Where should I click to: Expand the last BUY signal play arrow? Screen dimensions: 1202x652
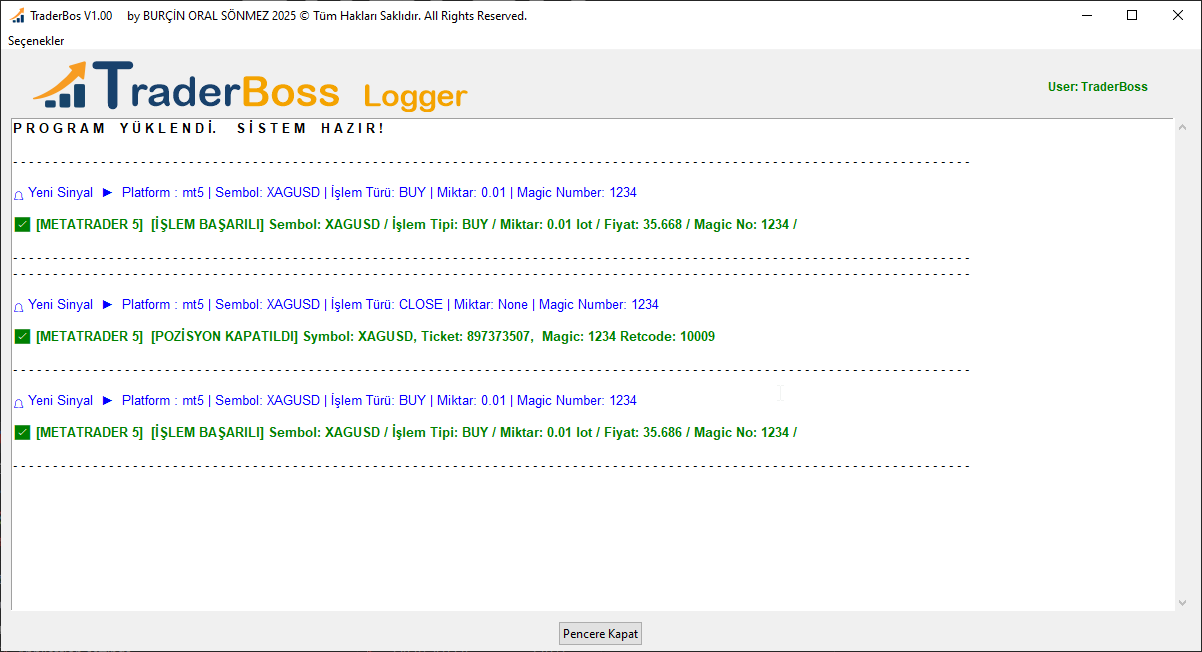pyautogui.click(x=106, y=400)
